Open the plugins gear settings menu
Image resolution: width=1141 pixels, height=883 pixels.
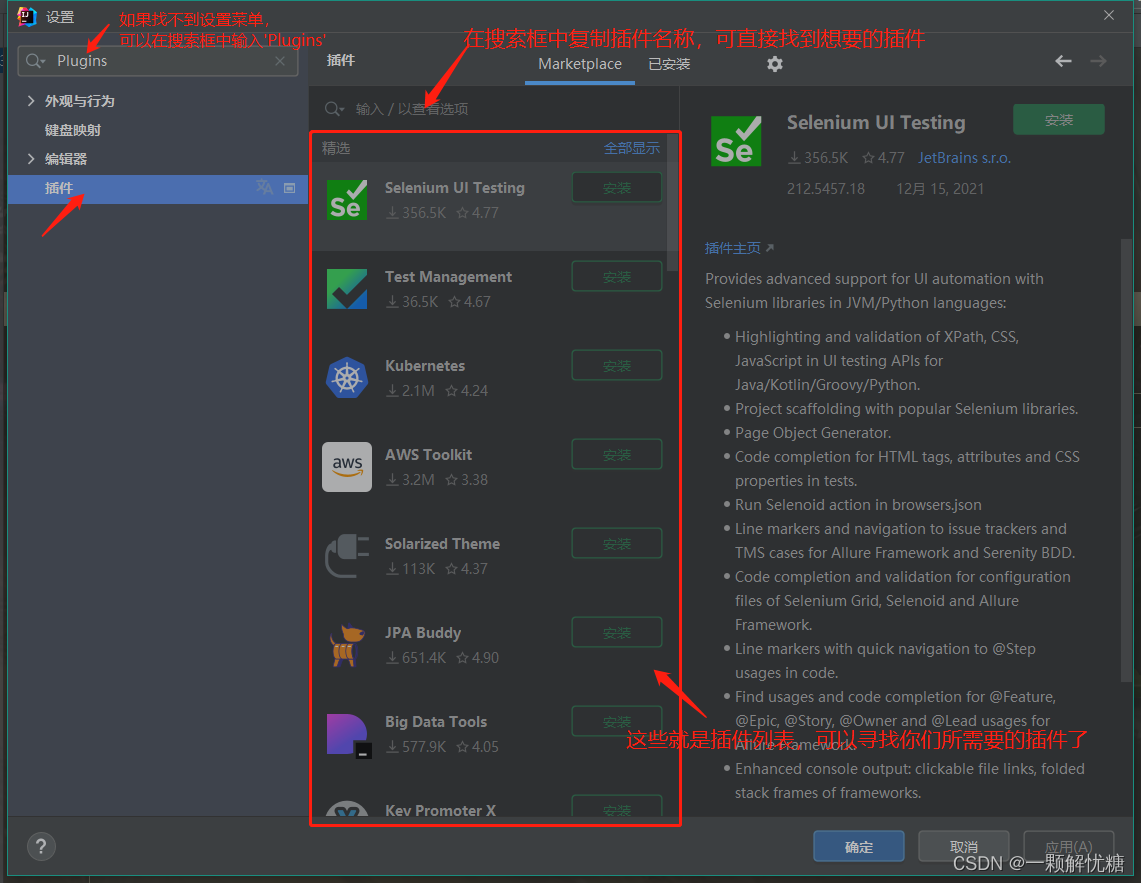coord(775,64)
